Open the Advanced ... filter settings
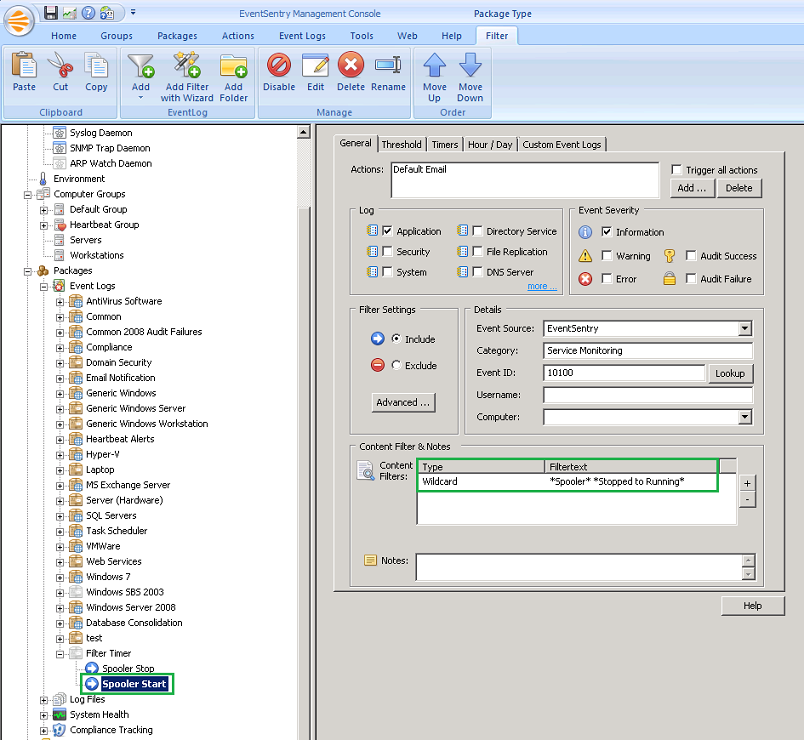Screen dimensions: 804x740 point(403,403)
